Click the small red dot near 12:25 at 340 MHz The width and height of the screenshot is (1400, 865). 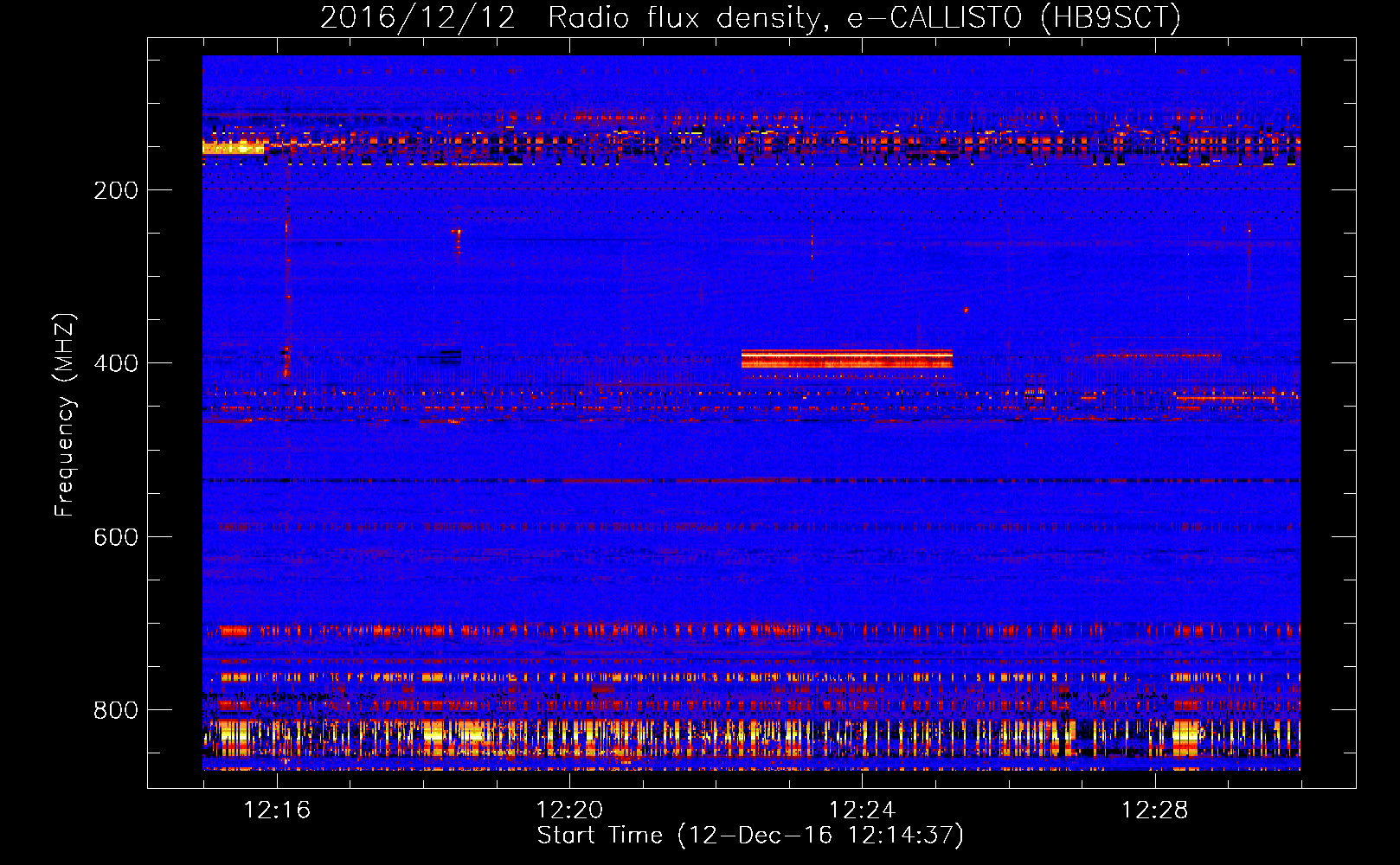tap(966, 310)
